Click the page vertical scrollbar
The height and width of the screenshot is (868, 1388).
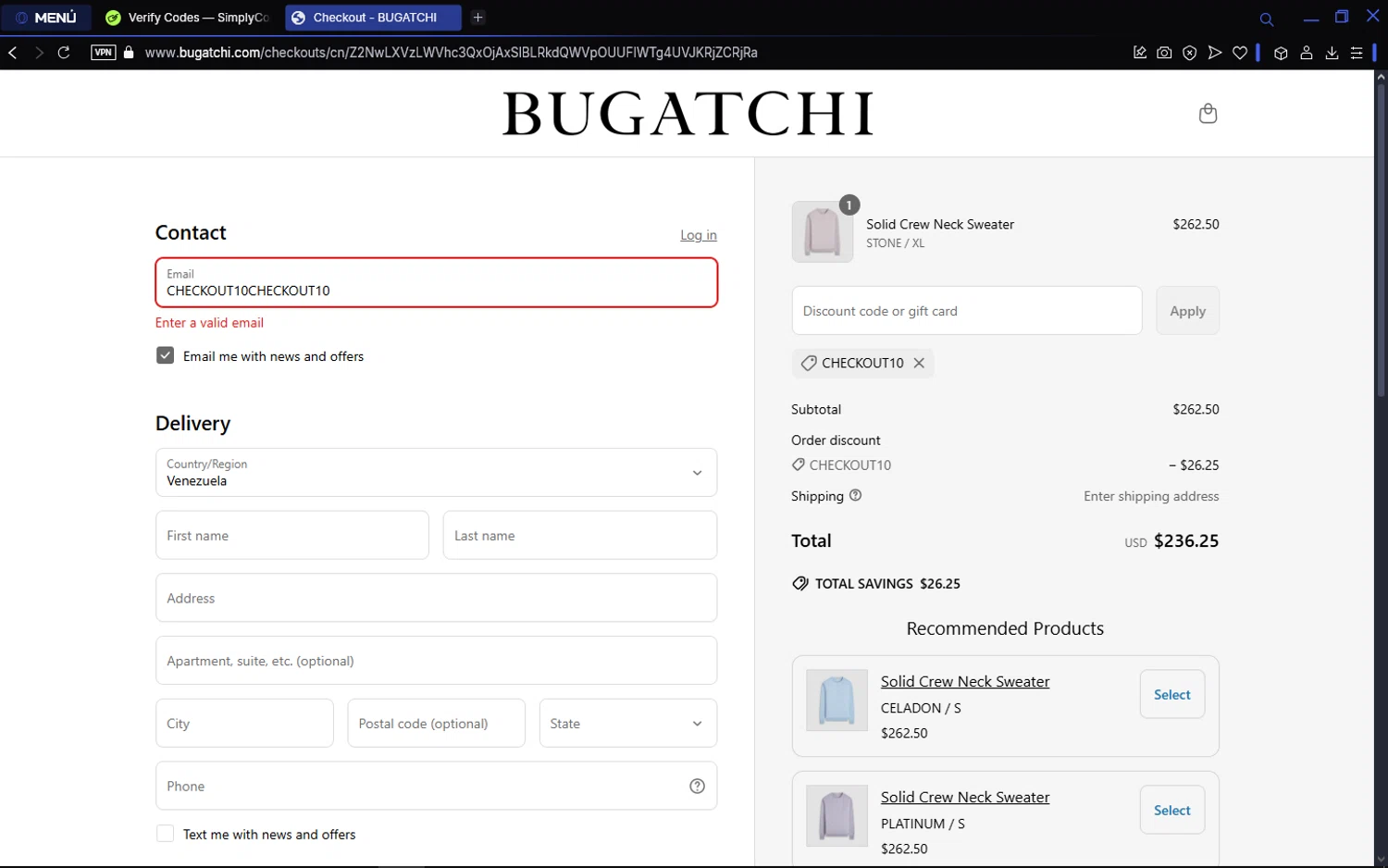click(1381, 241)
